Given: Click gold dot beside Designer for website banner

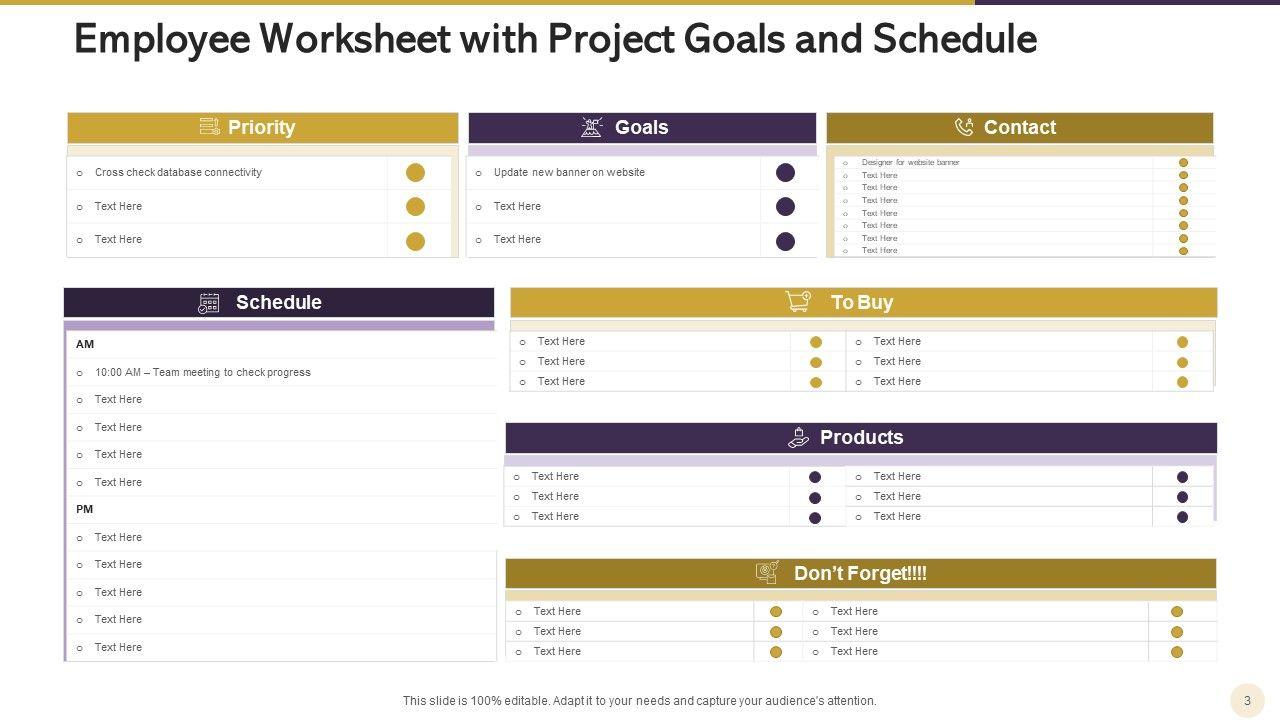Looking at the screenshot, I should (1183, 162).
